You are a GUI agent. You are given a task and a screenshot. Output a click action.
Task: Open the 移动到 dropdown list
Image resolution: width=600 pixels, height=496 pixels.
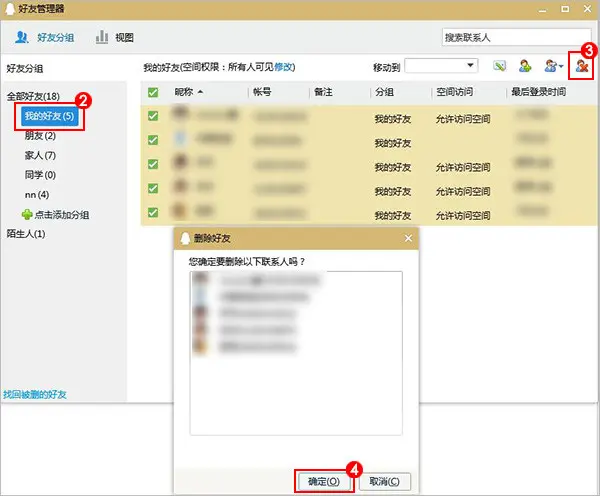pyautogui.click(x=441, y=66)
